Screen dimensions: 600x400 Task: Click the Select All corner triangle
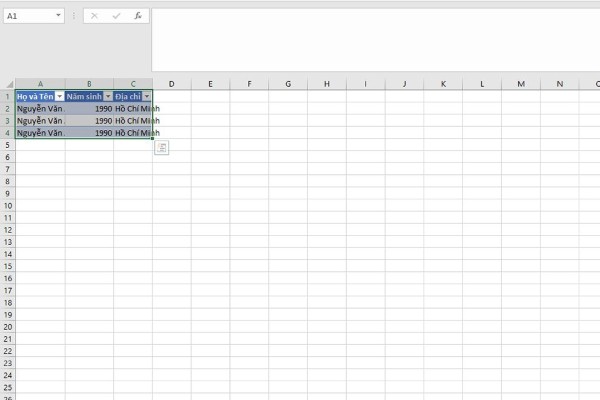click(7, 84)
